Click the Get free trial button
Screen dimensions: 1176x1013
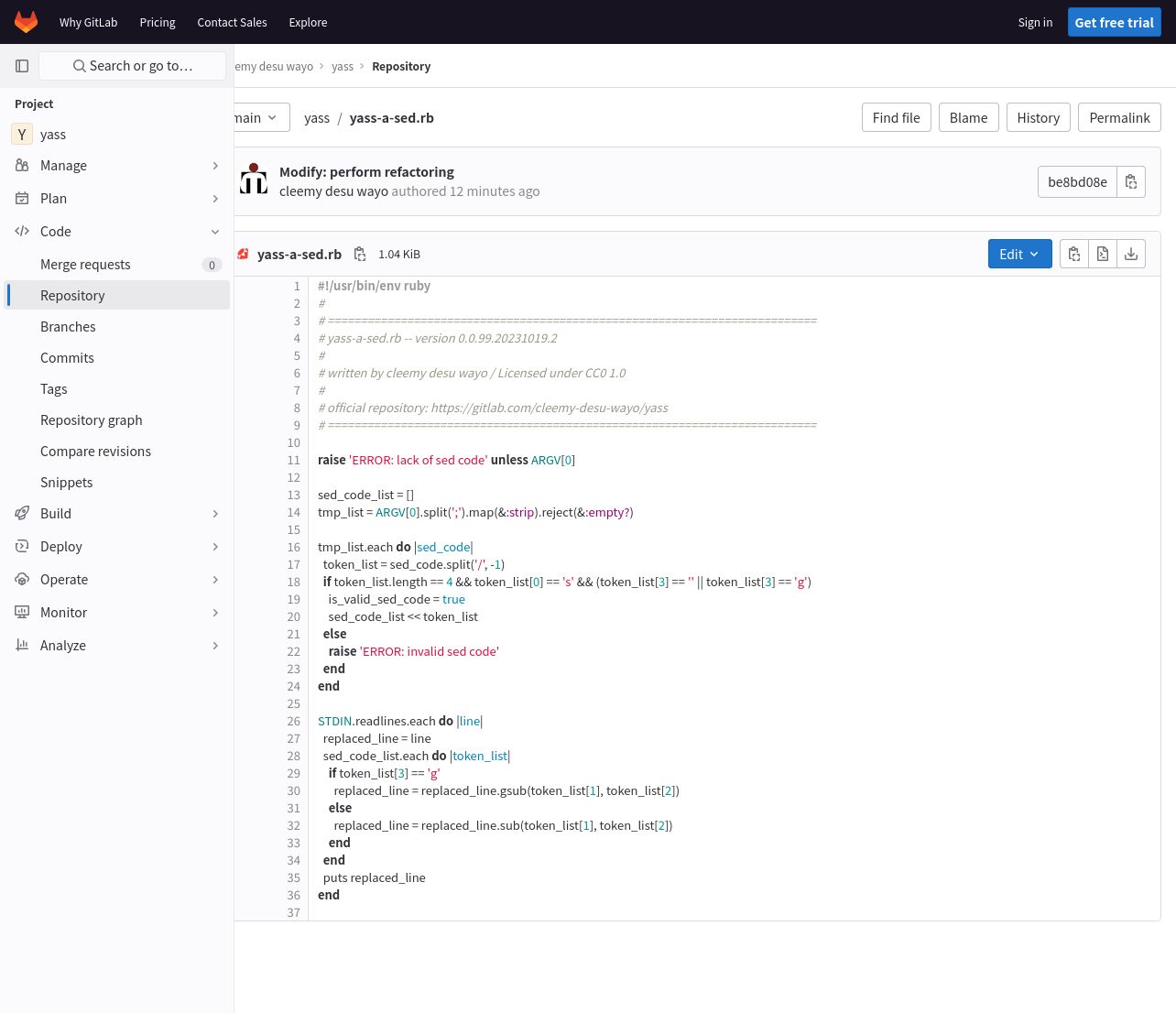coord(1114,22)
